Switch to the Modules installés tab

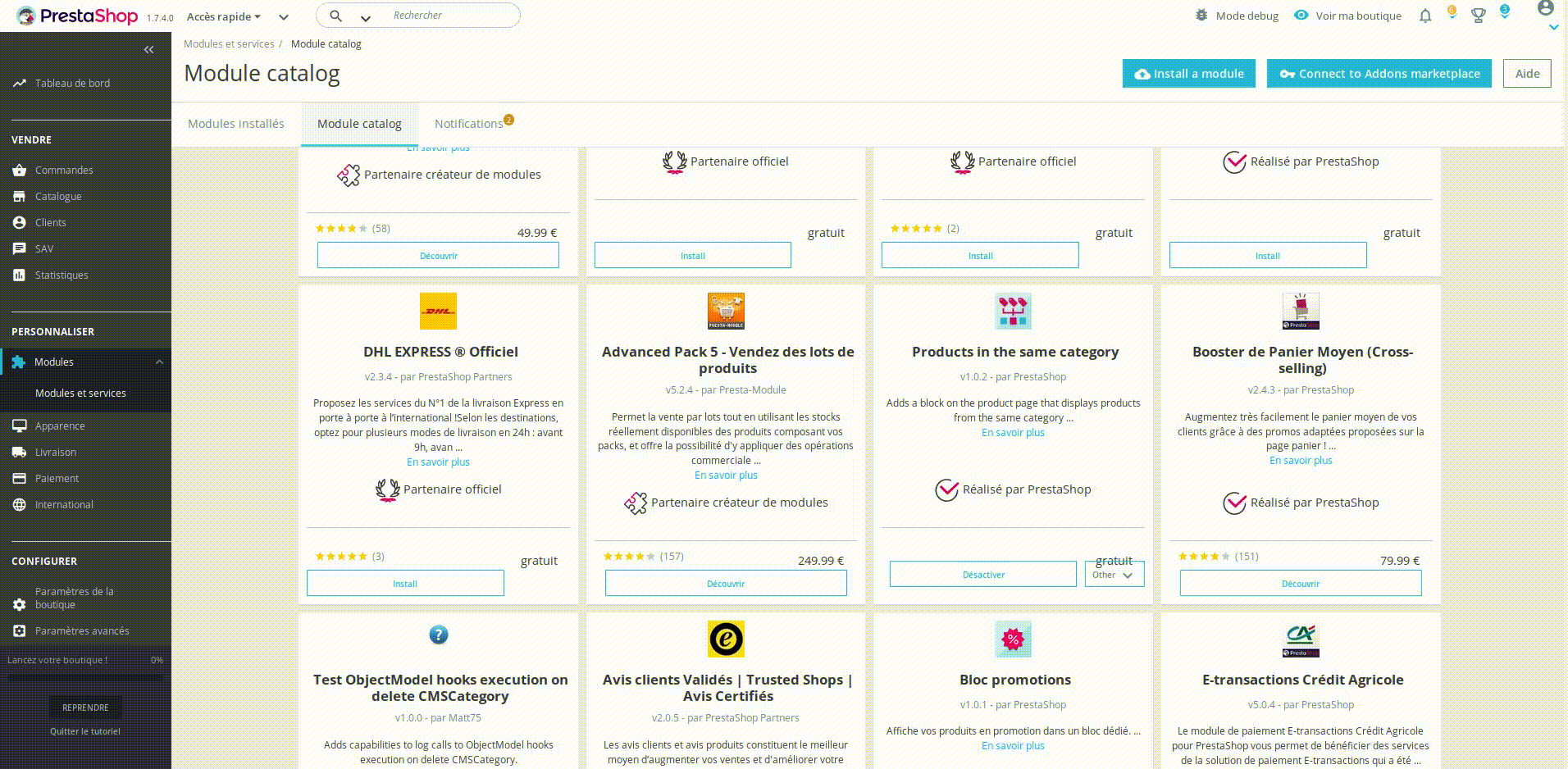pyautogui.click(x=235, y=123)
